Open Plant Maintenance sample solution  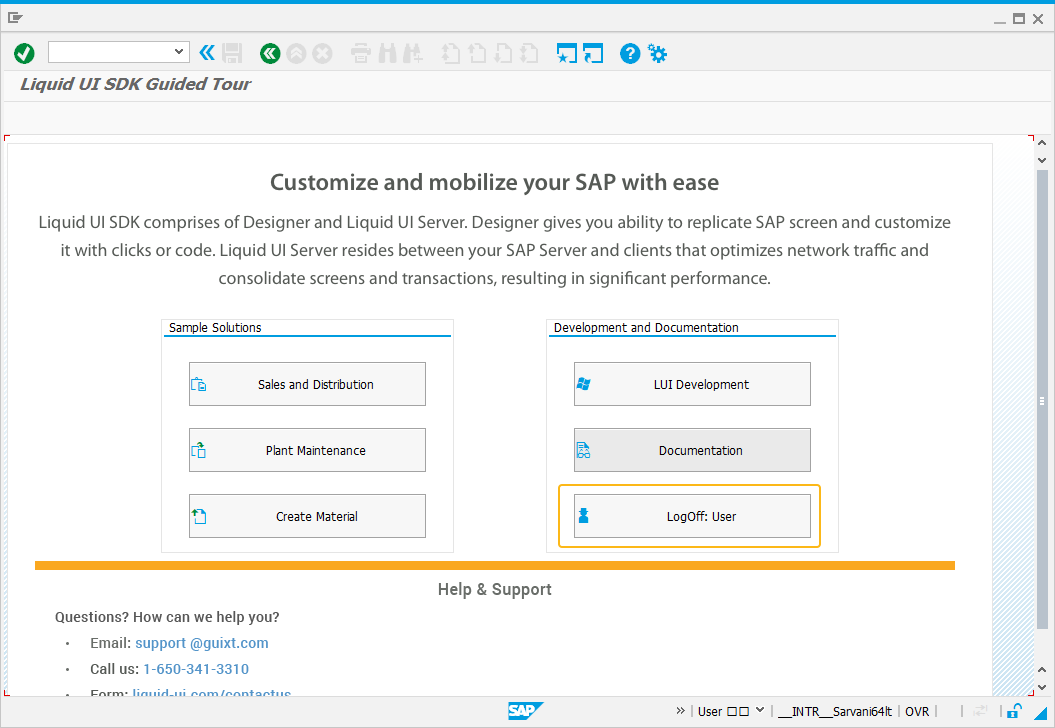[x=307, y=450]
